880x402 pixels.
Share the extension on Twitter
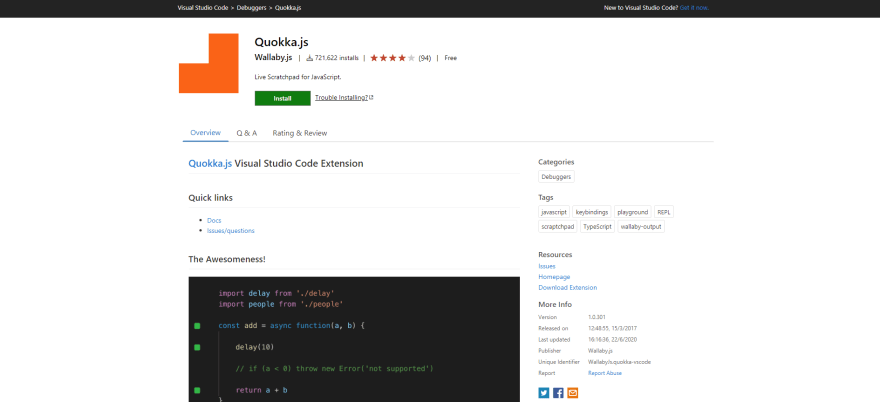(x=544, y=393)
